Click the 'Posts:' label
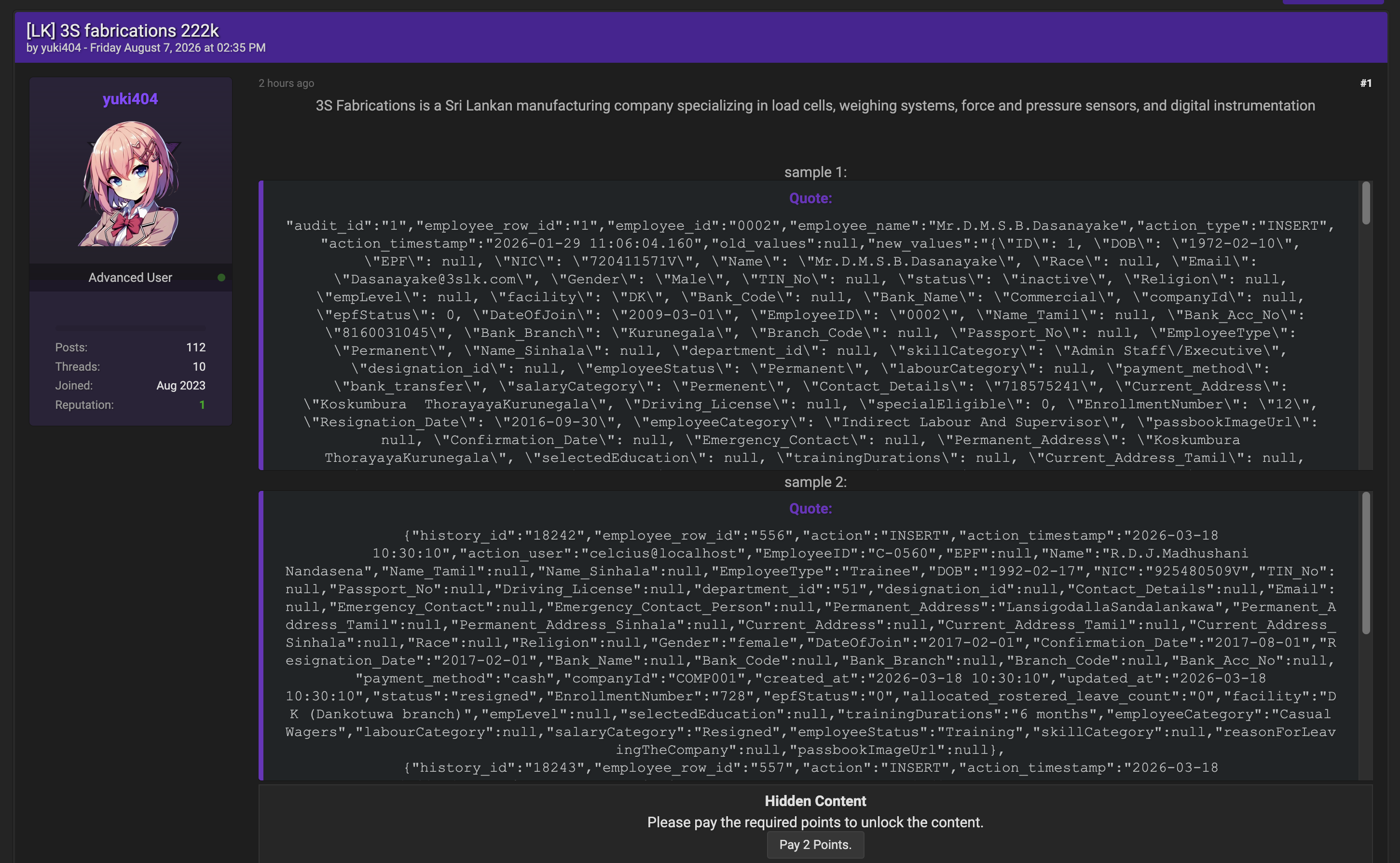Image resolution: width=1400 pixels, height=863 pixels. (x=71, y=348)
